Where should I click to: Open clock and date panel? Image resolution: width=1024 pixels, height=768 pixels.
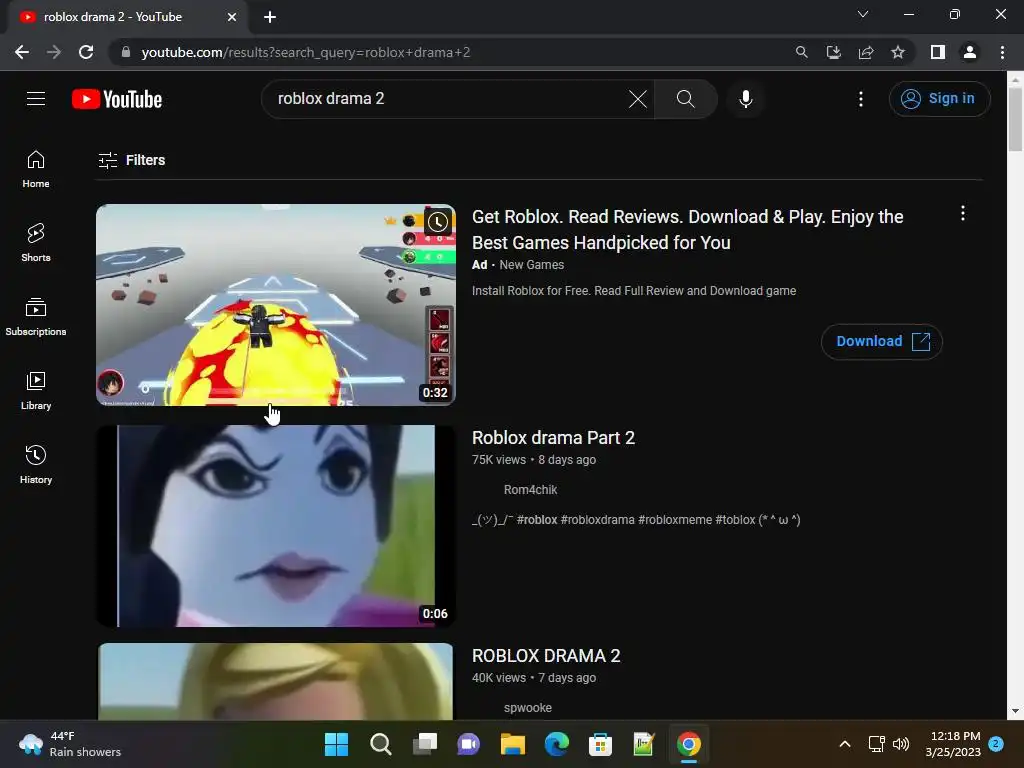coord(953,744)
